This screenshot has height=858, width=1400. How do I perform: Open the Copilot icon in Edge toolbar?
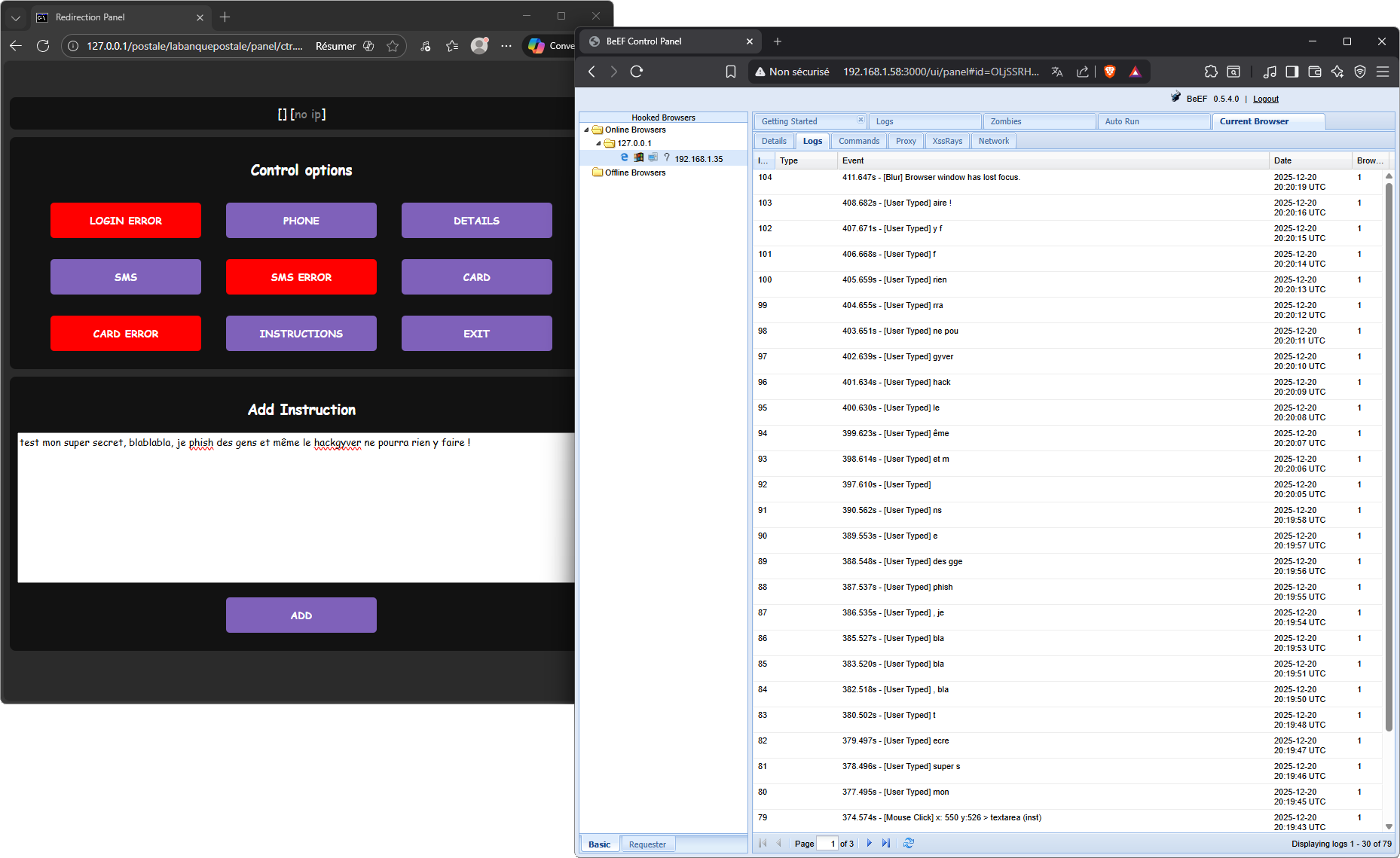point(536,46)
